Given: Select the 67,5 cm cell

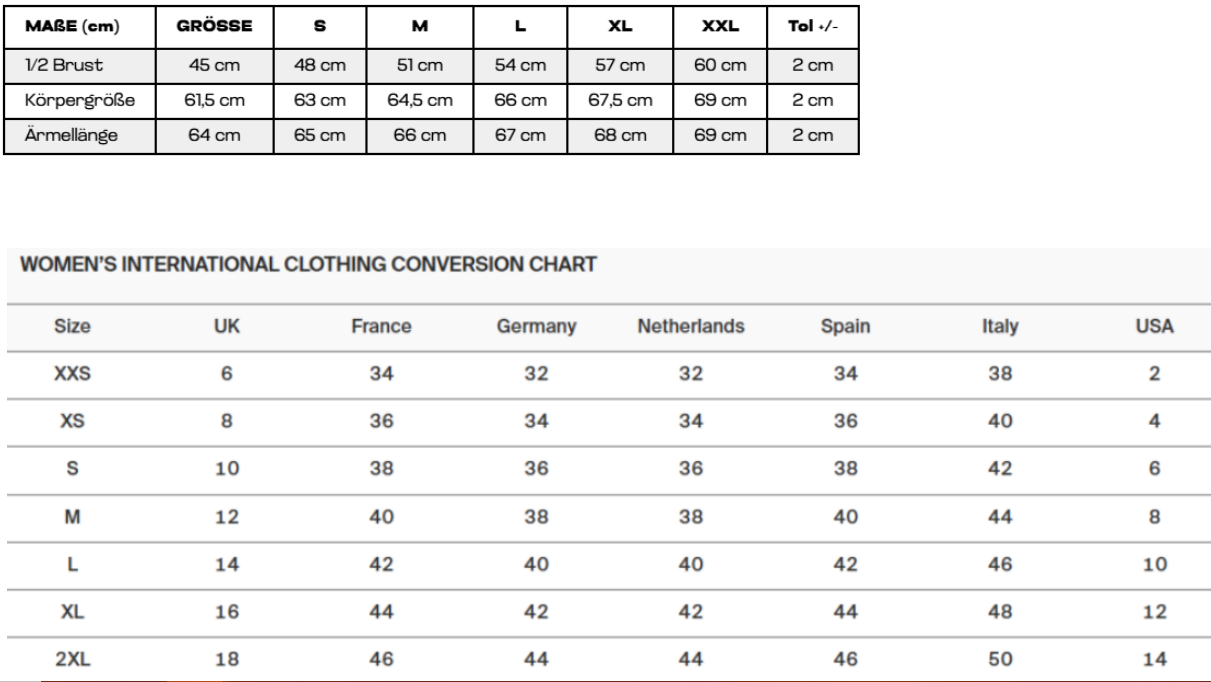Looking at the screenshot, I should click(621, 100).
